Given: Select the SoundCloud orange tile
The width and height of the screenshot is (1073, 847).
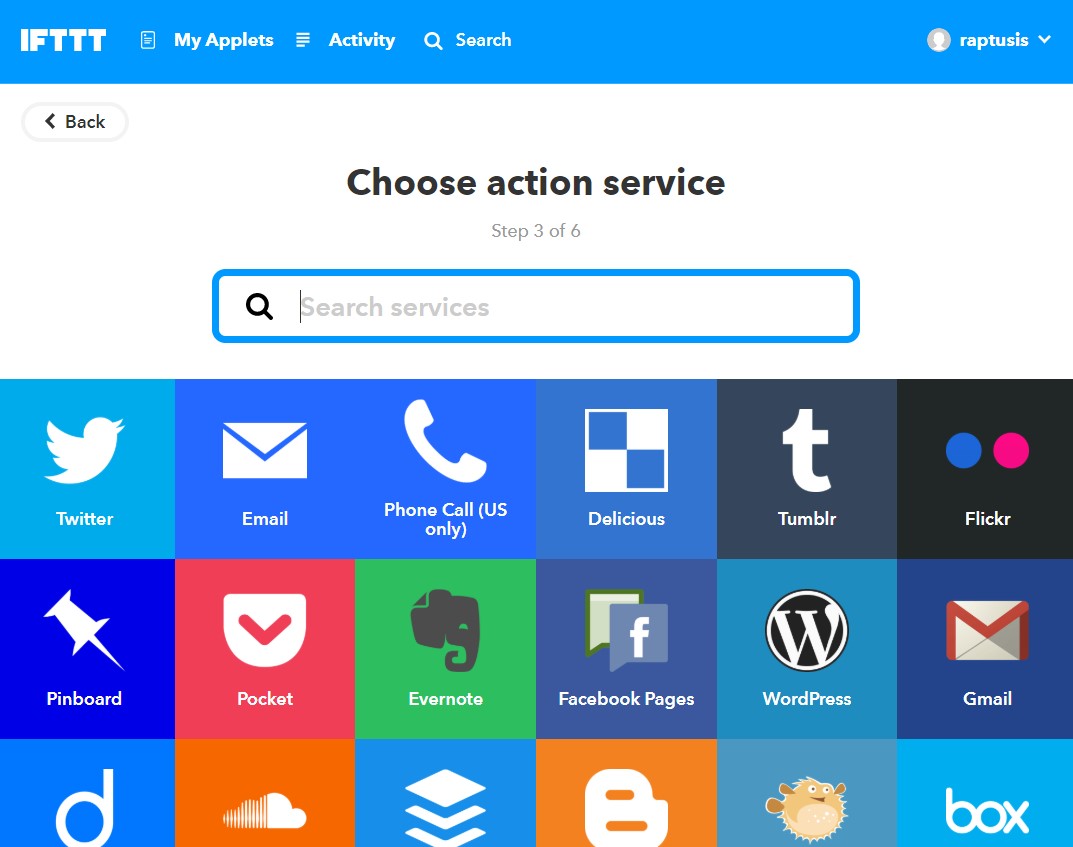Looking at the screenshot, I should tap(265, 793).
